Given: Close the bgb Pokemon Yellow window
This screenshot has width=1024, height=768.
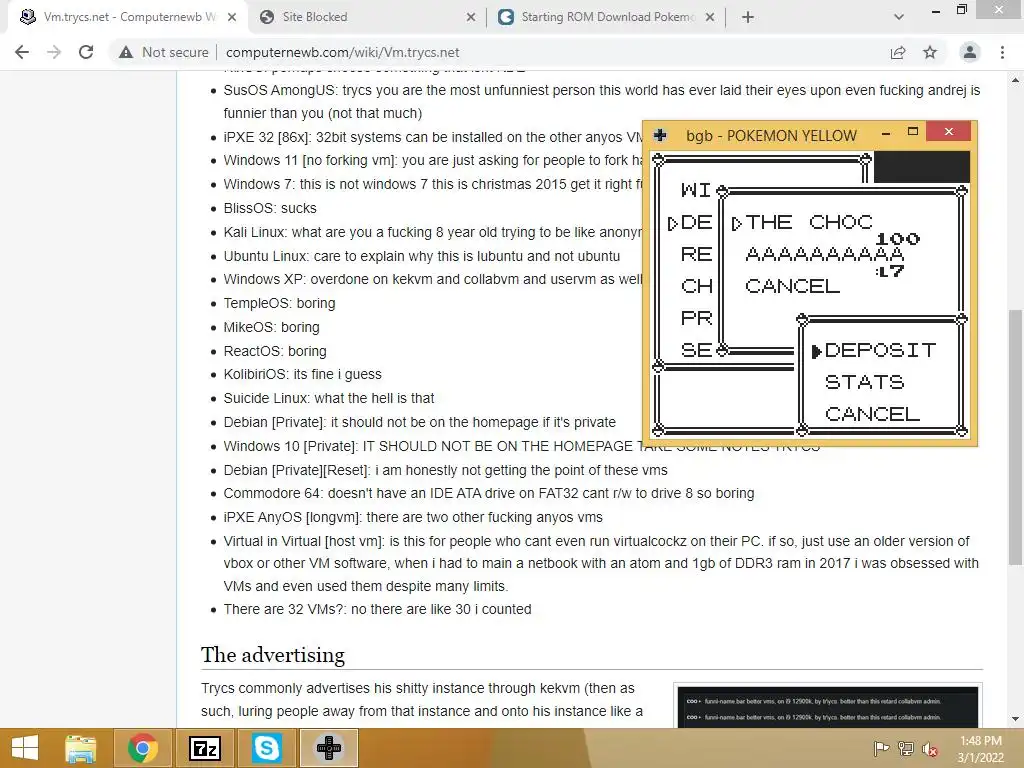Looking at the screenshot, I should (x=949, y=132).
